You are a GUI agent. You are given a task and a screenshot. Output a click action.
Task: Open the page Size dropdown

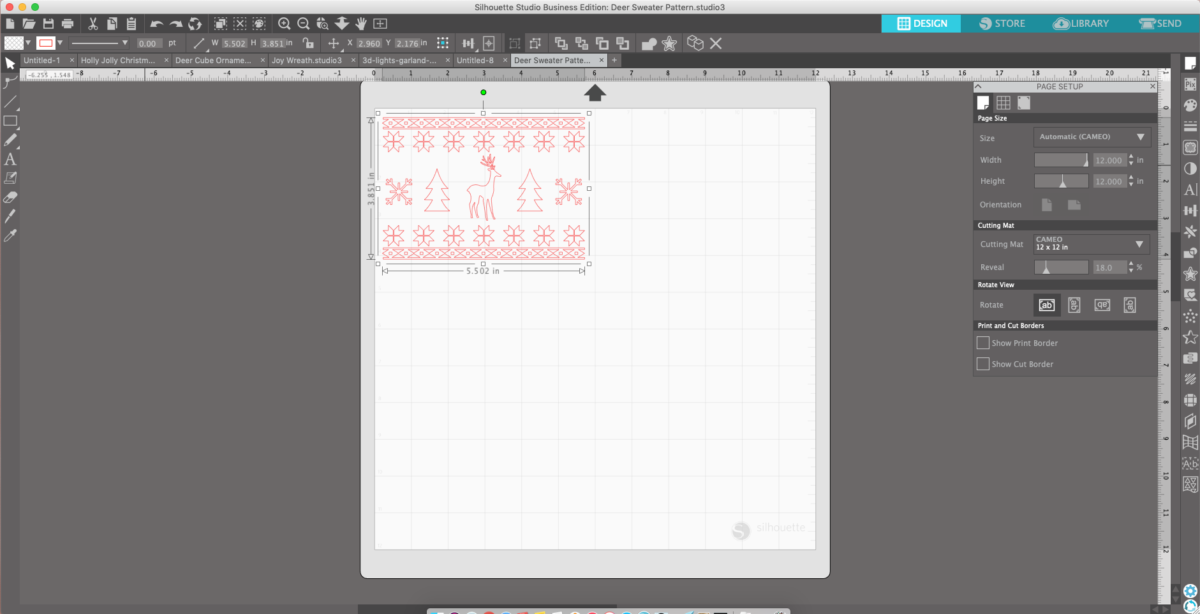click(1092, 137)
